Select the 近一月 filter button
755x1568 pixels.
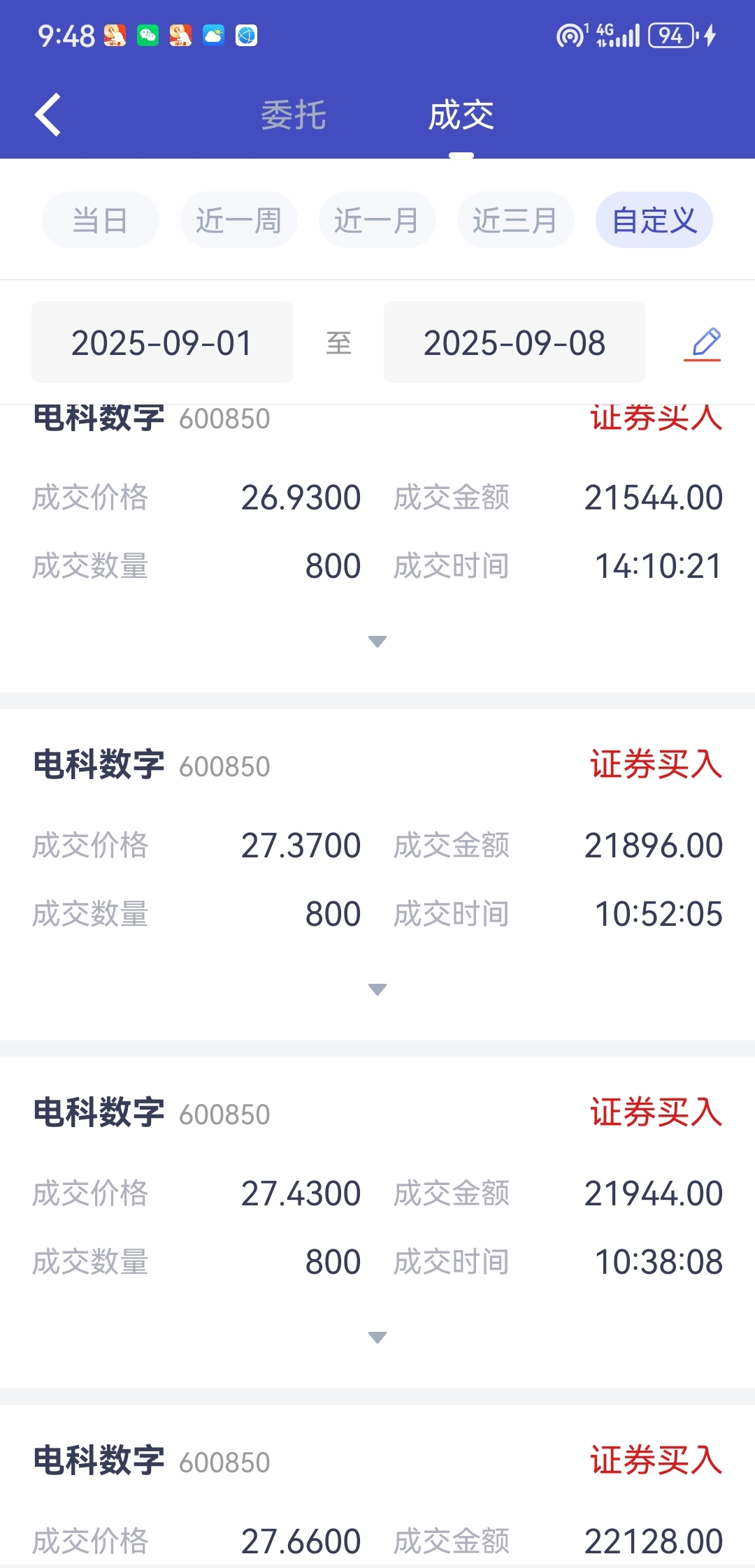377,220
